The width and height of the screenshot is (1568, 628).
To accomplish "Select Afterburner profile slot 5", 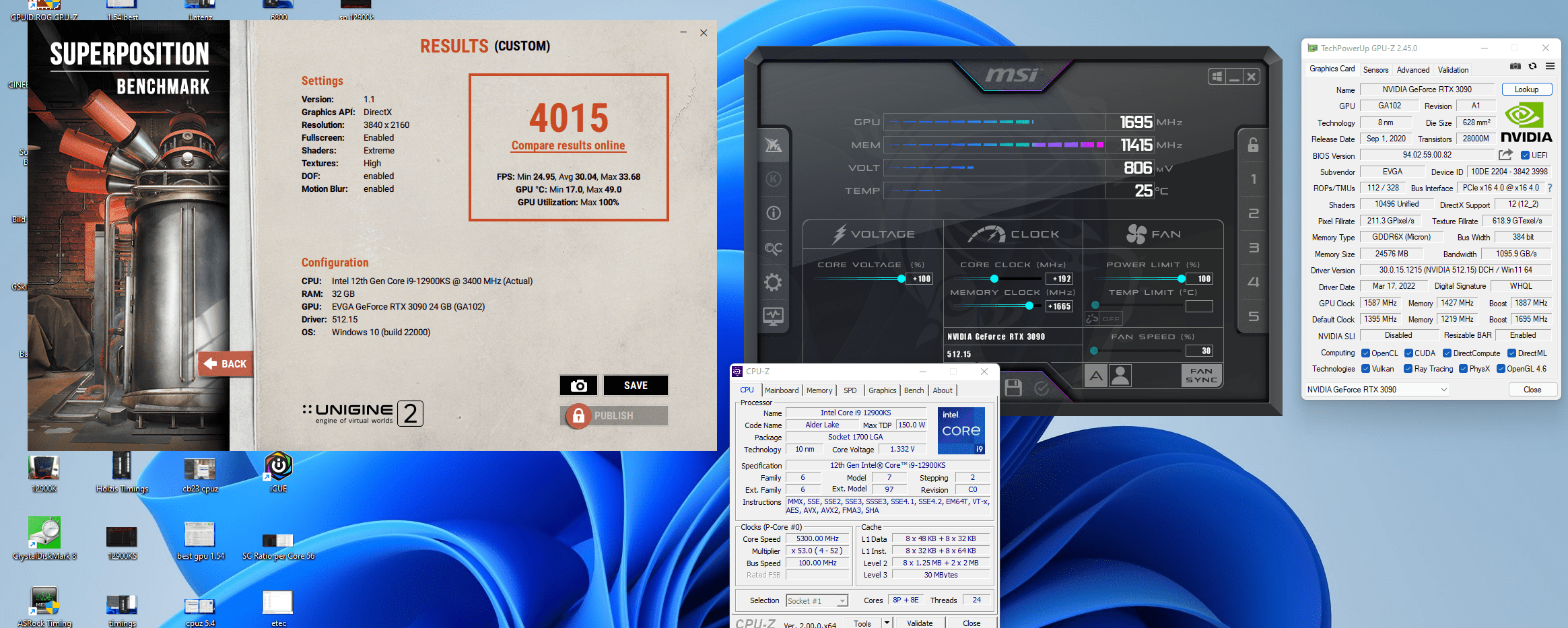I will (x=1253, y=316).
